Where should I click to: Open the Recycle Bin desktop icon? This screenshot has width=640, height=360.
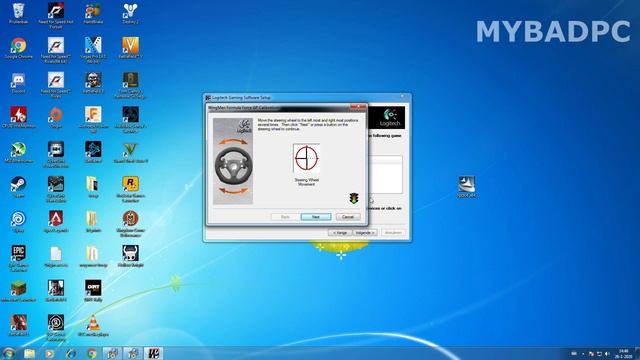18,13
